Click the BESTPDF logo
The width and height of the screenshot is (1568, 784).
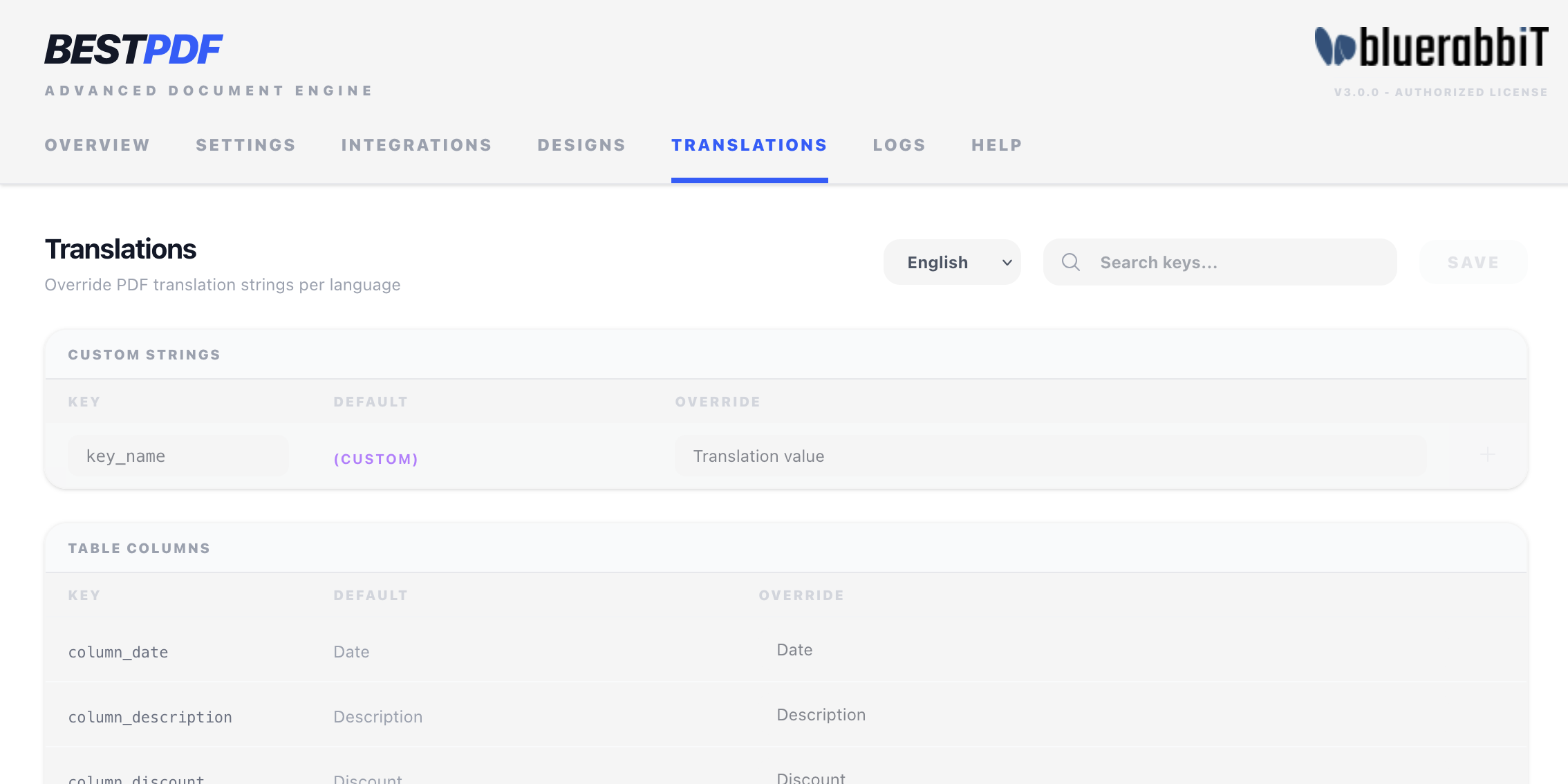click(x=133, y=50)
